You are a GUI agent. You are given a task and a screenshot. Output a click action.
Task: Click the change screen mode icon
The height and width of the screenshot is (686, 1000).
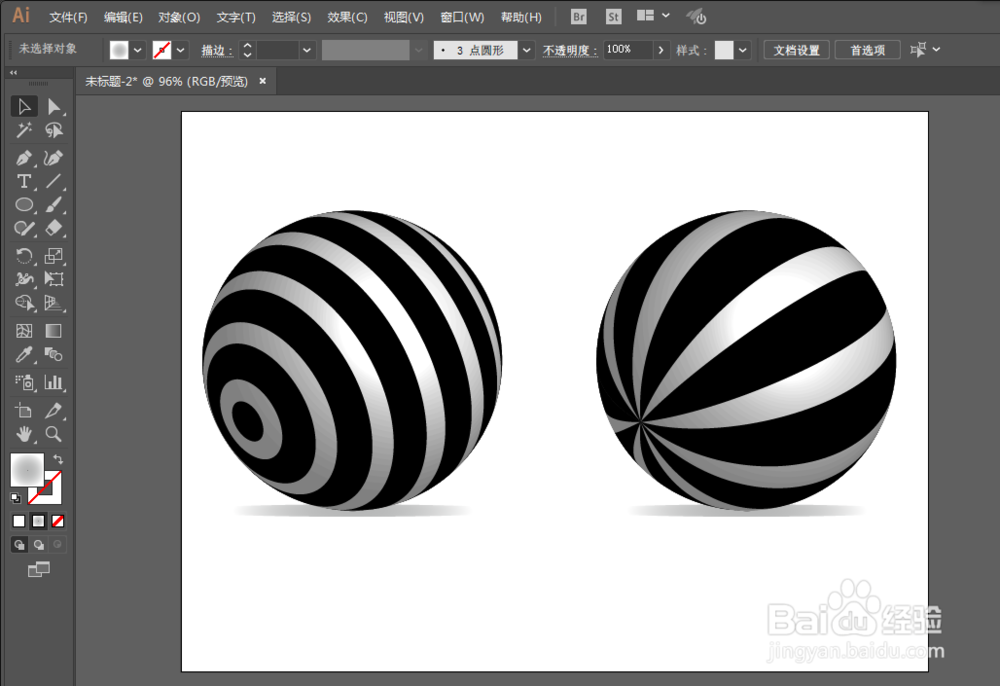39,569
